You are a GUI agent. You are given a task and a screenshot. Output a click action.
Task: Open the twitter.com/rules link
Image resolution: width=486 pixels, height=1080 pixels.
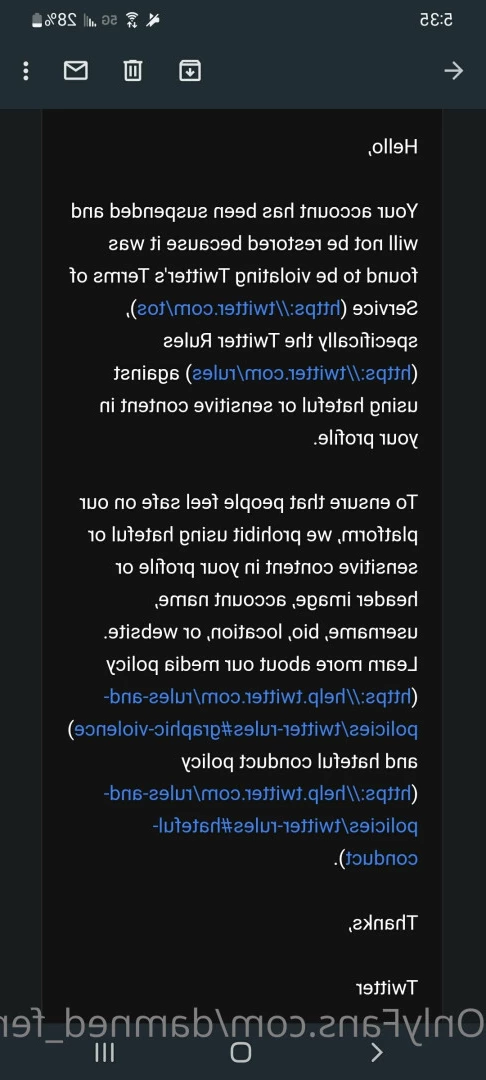302,373
